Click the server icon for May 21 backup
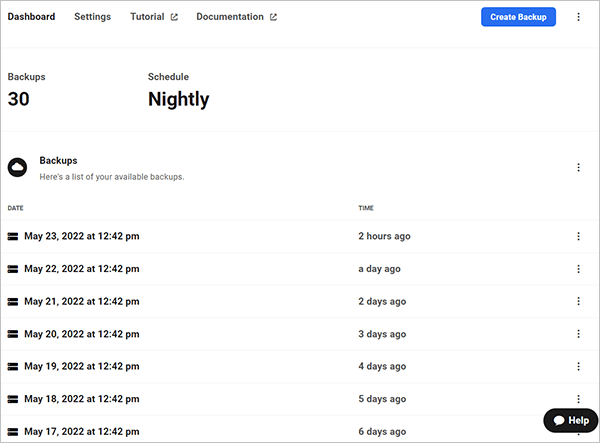The height and width of the screenshot is (443, 600). (x=13, y=301)
